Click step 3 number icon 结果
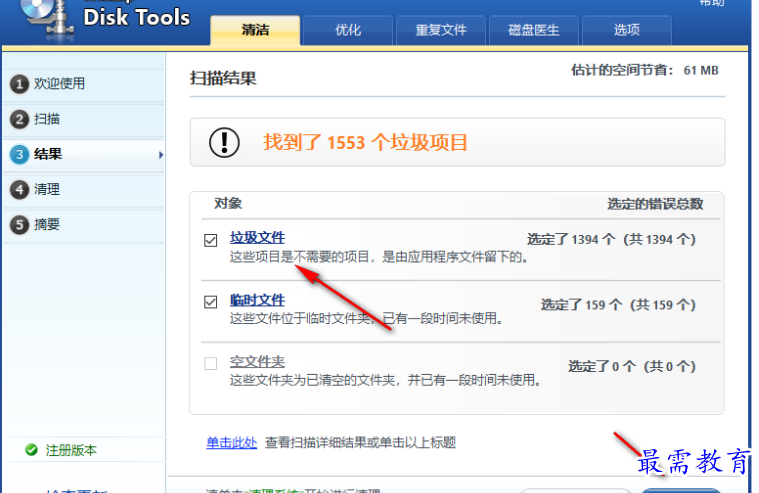The width and height of the screenshot is (759, 493). pyautogui.click(x=19, y=154)
